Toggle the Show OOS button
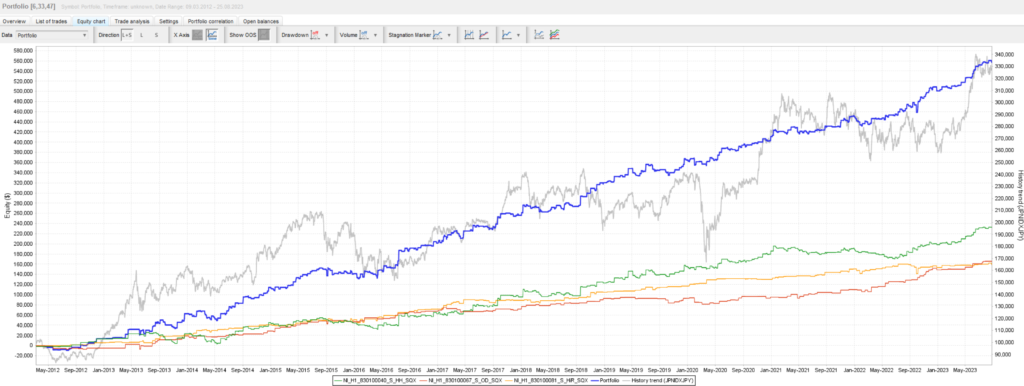Image resolution: width=1024 pixels, height=386 pixels. [x=264, y=35]
